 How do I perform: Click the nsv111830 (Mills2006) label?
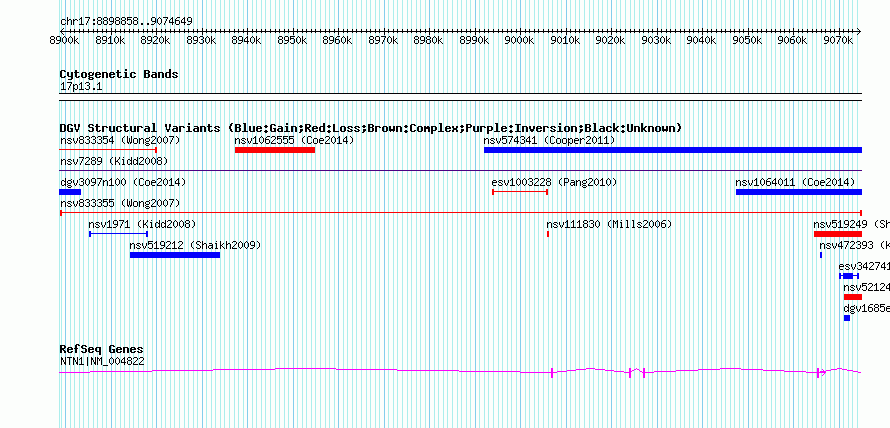click(x=609, y=224)
